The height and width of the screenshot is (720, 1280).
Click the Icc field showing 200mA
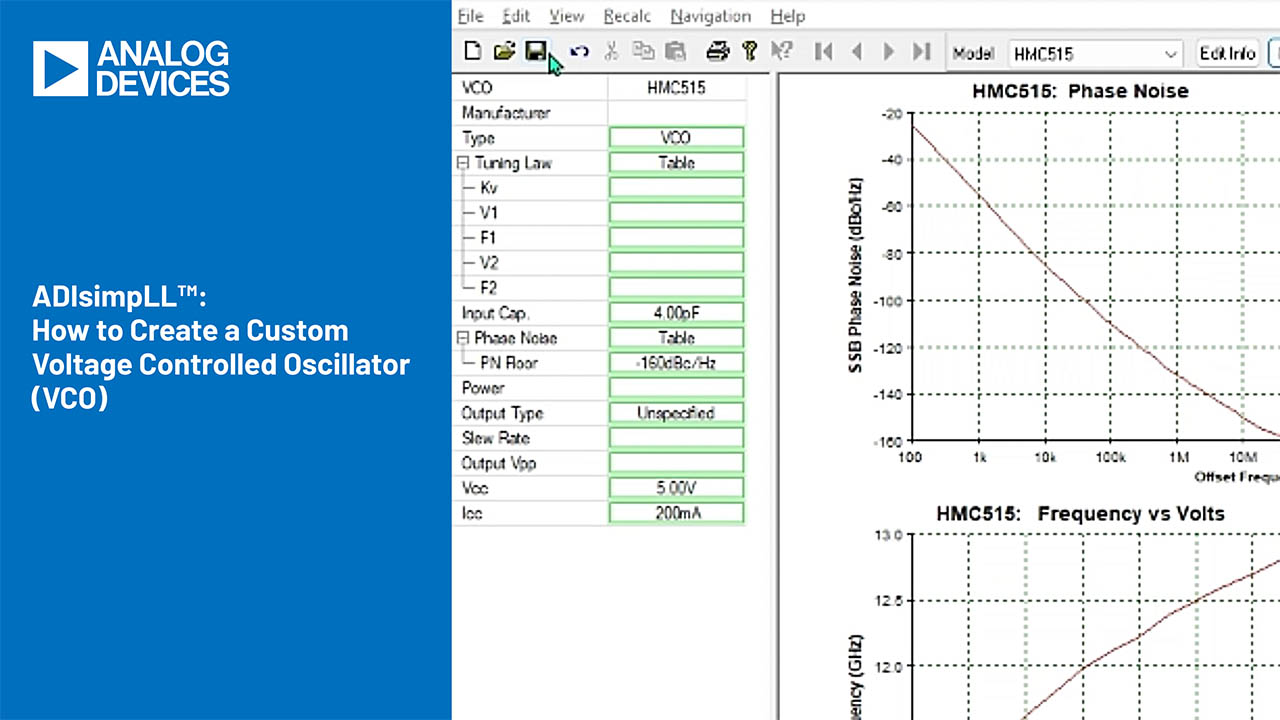(676, 513)
